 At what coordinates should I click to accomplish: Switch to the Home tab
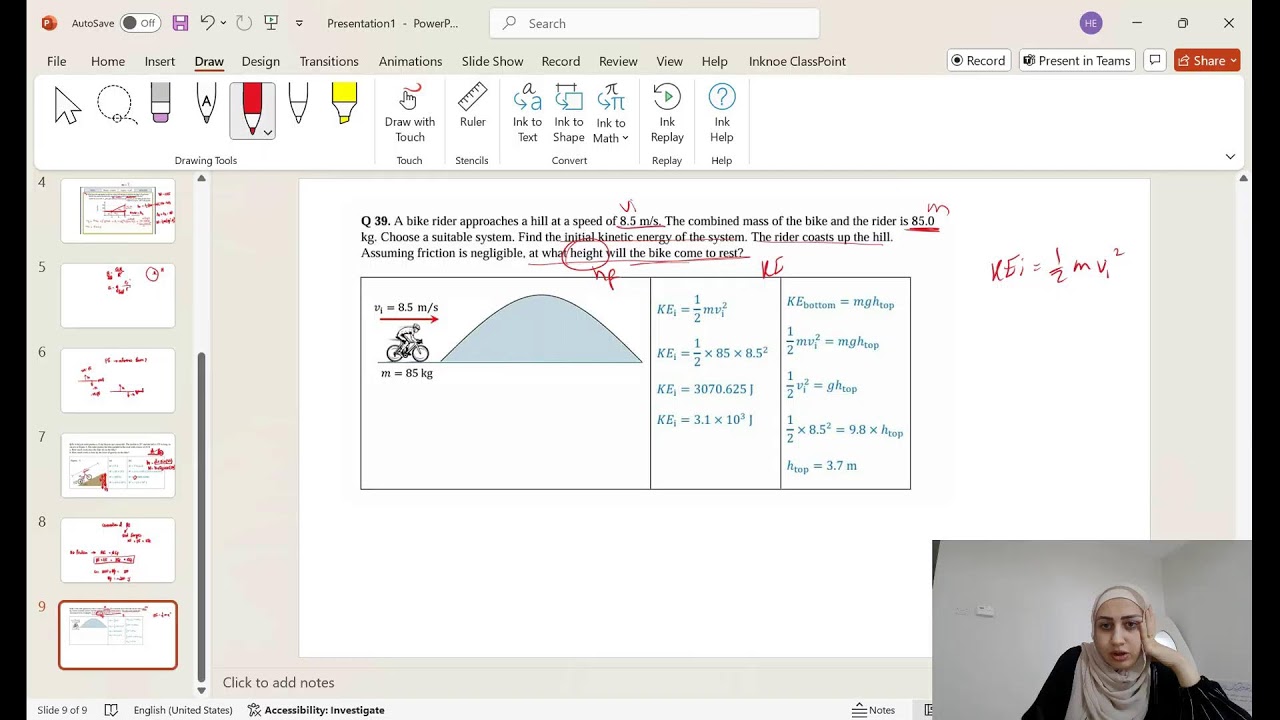[x=108, y=61]
